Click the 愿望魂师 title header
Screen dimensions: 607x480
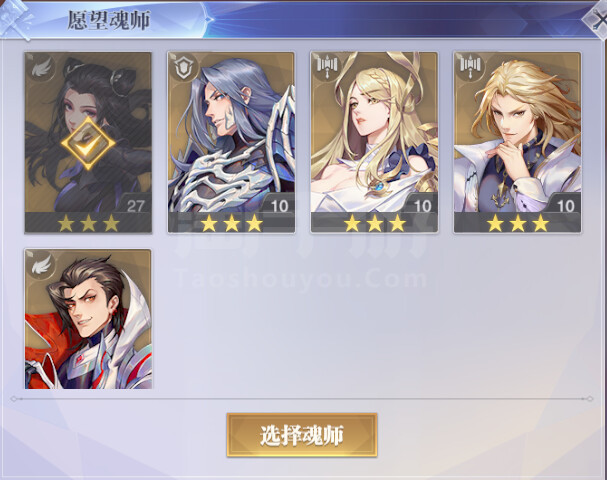click(109, 20)
